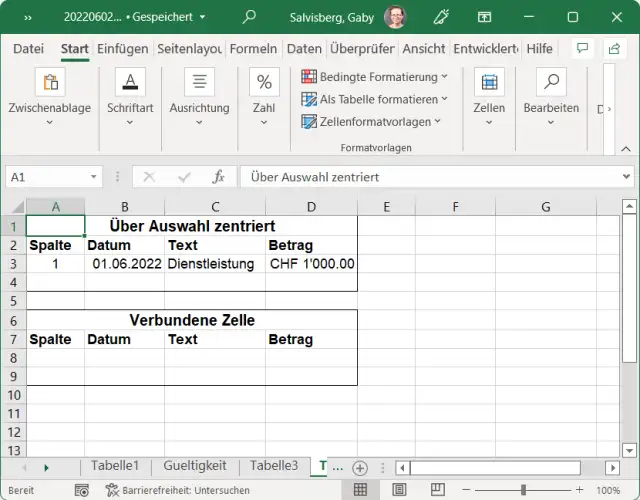Open the Zwischenablage clipboard group
The width and height of the screenshot is (640, 500).
click(49, 93)
